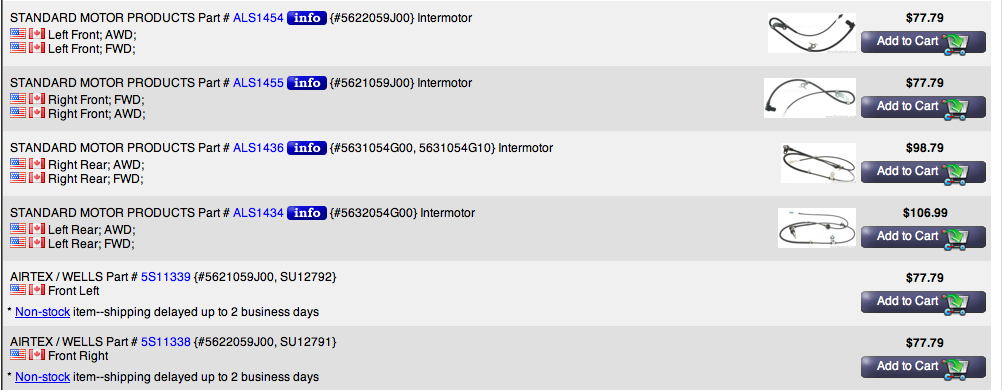Click US flag next to Front Left
1004x390 pixels.
(x=18, y=289)
